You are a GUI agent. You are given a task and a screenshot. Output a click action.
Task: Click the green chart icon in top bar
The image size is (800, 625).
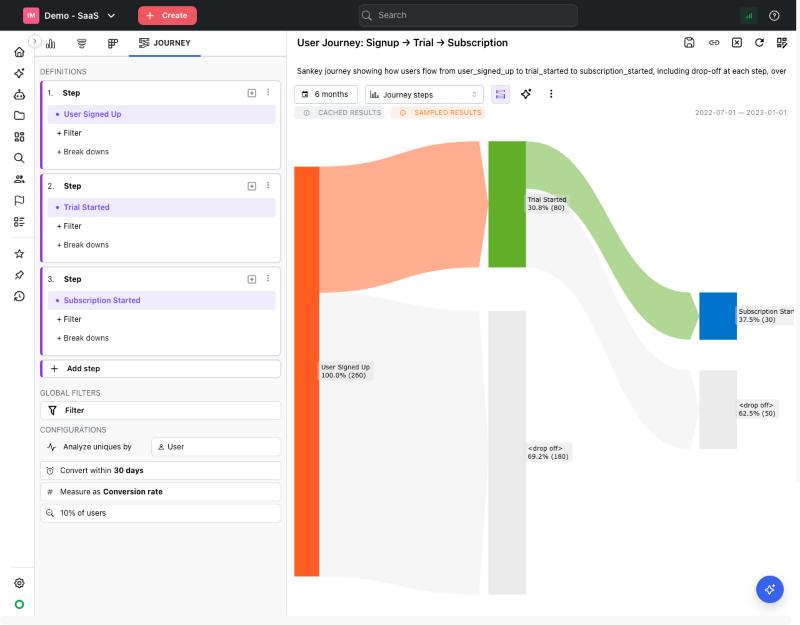coord(749,16)
